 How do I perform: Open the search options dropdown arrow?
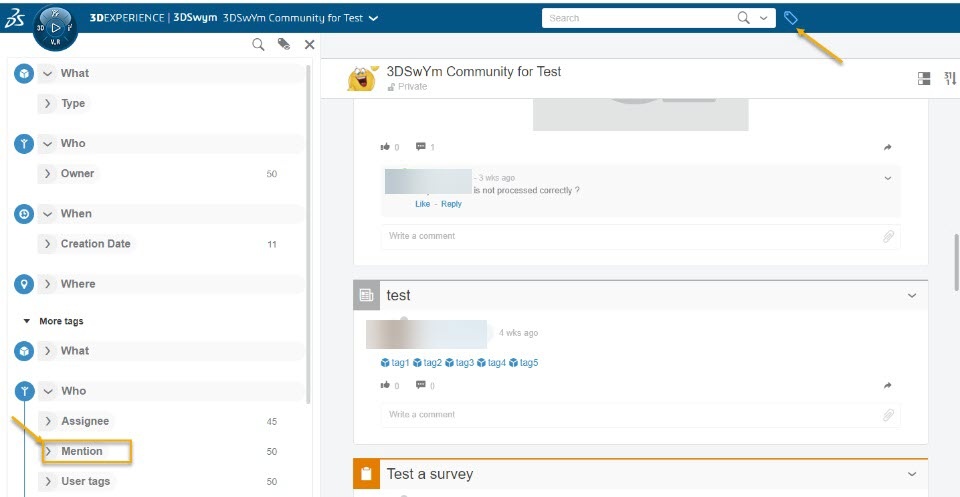[x=763, y=18]
